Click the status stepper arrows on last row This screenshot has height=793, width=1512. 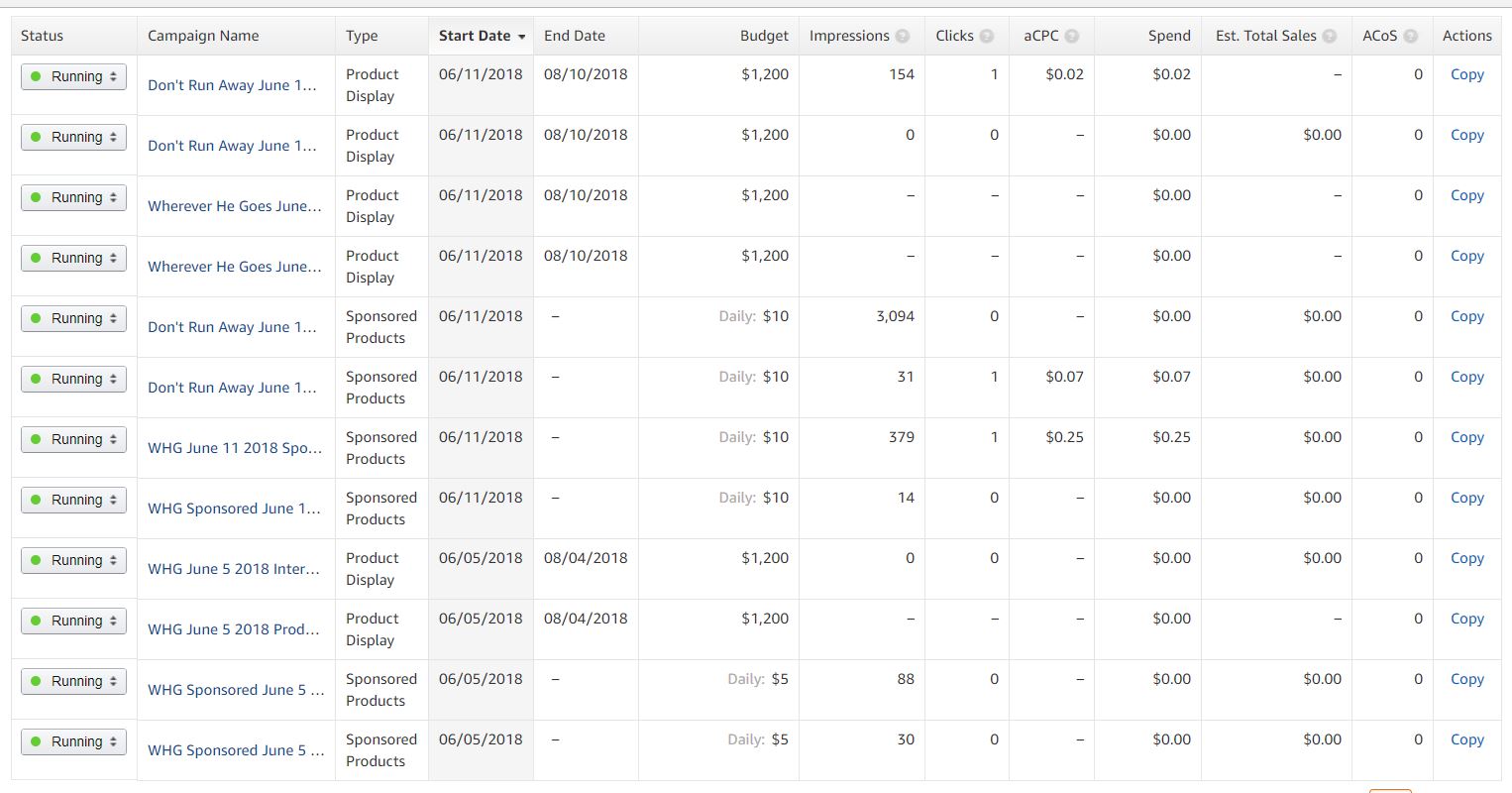(112, 740)
